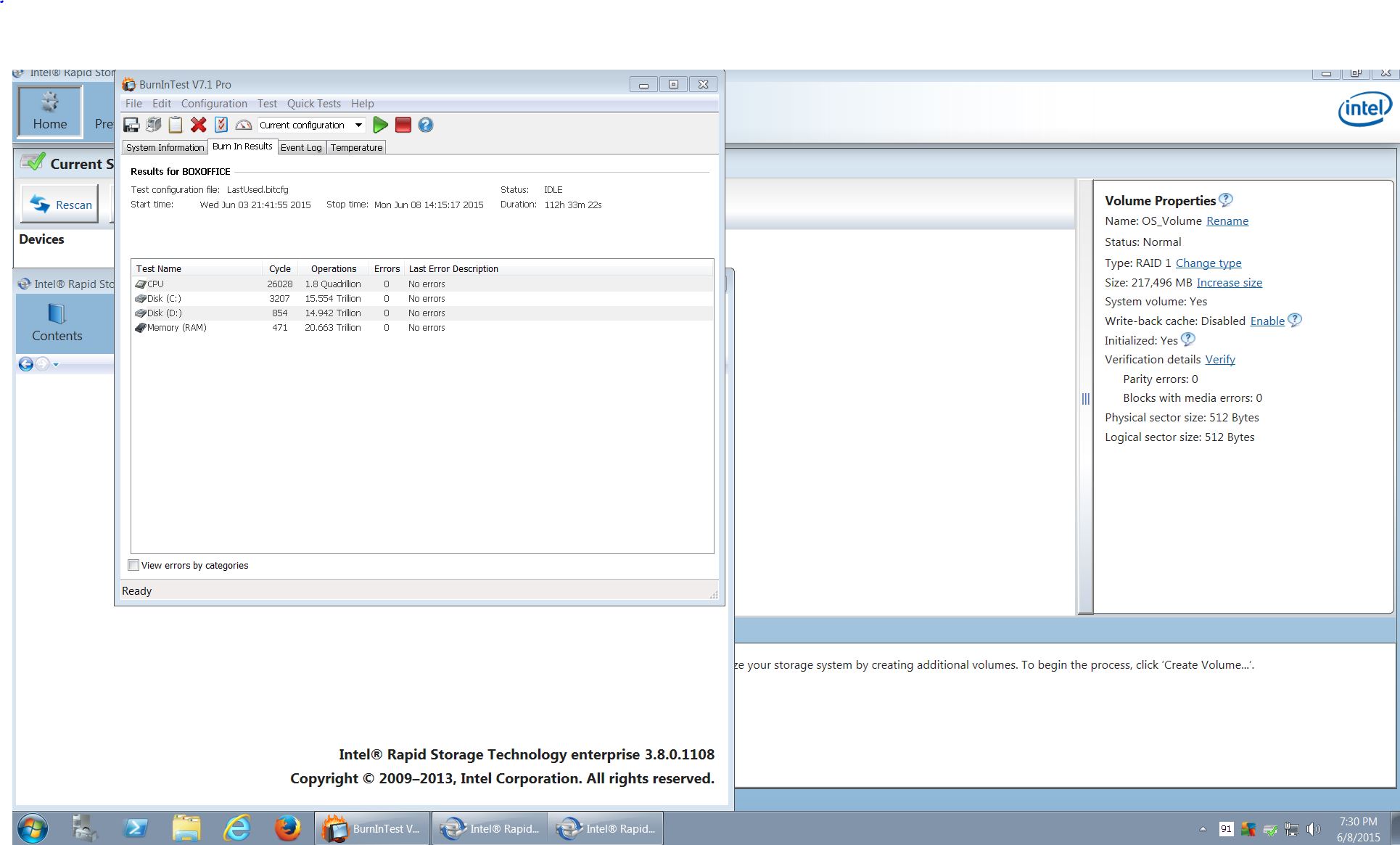Open the File menu in BurnInTest
1400x845 pixels.
point(133,104)
